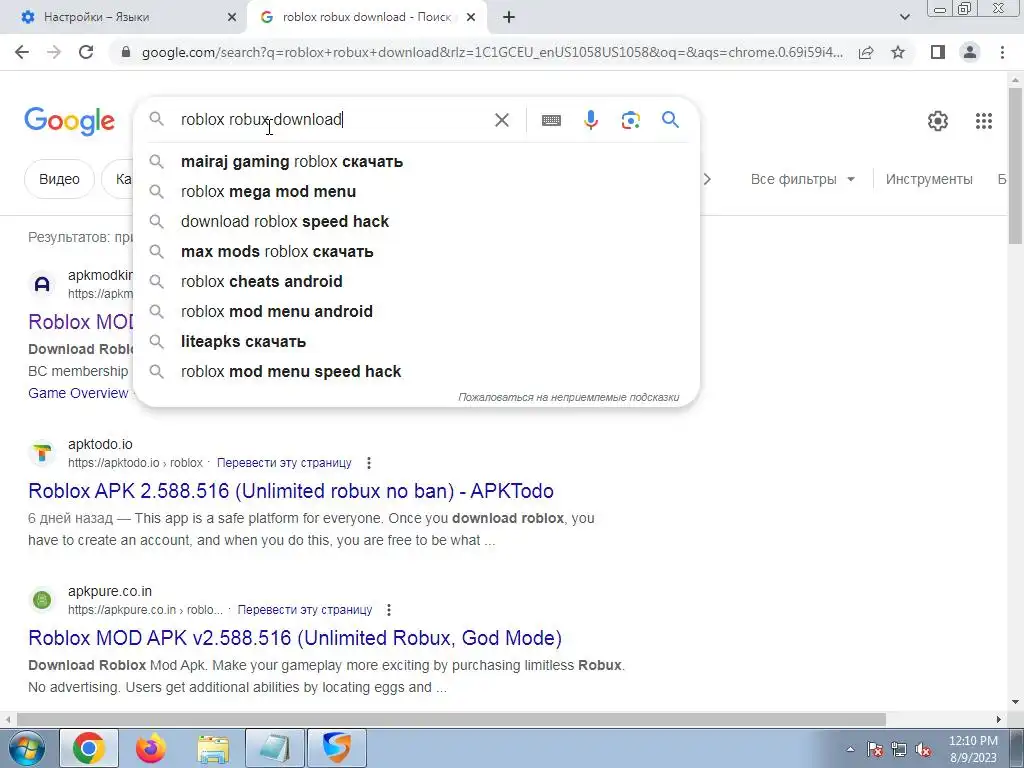Choose suggestion roblox mega mod menu
Screen dimensions: 1024x768
click(417, 191)
